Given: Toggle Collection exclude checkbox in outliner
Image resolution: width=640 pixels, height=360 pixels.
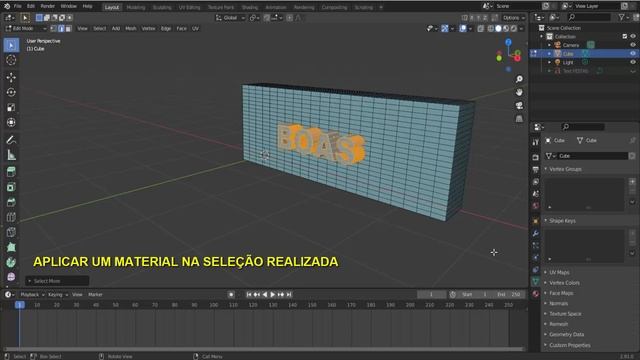Looking at the screenshot, I should click(624, 36).
